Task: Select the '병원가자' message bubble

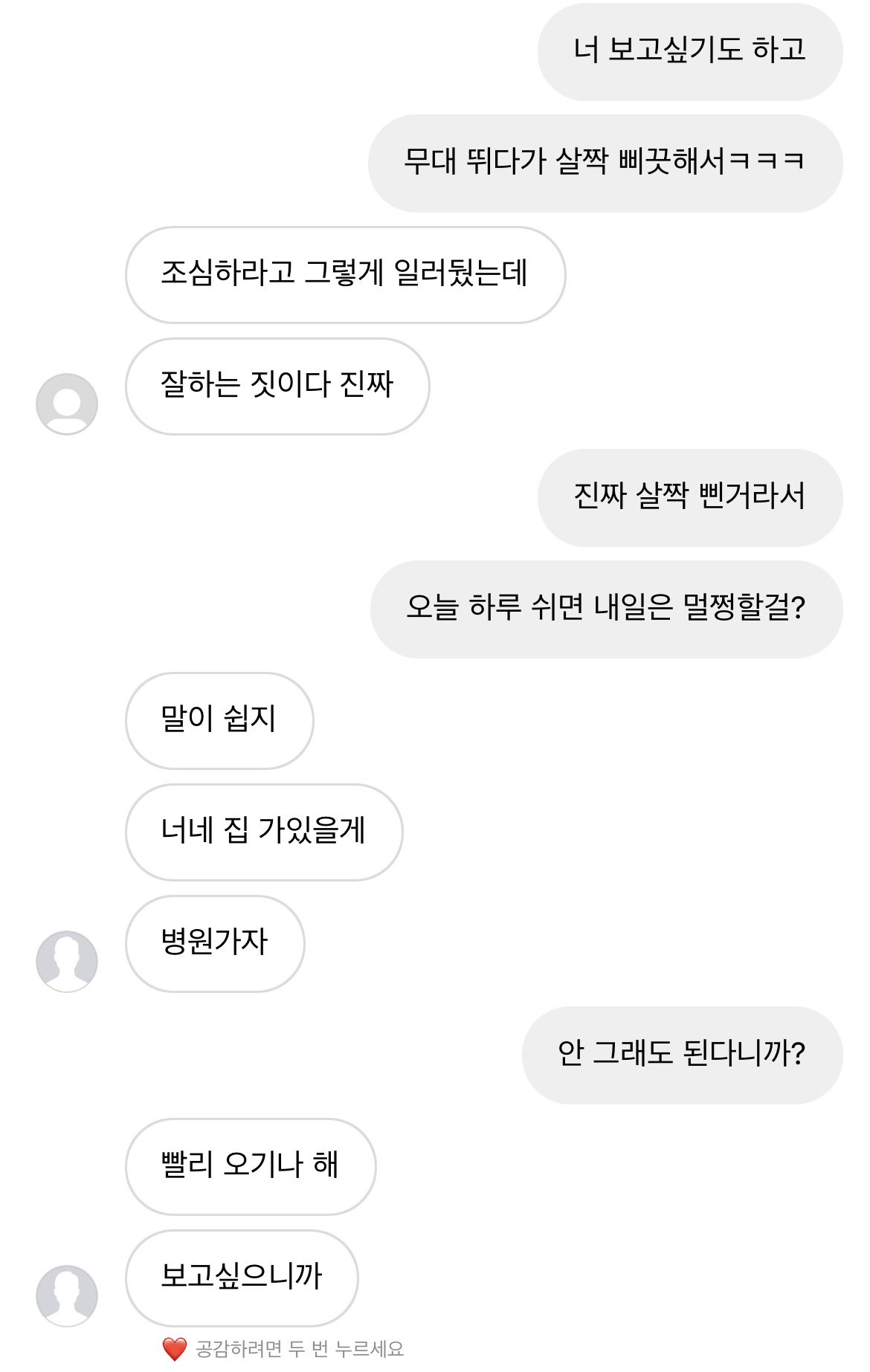Action: click(215, 943)
